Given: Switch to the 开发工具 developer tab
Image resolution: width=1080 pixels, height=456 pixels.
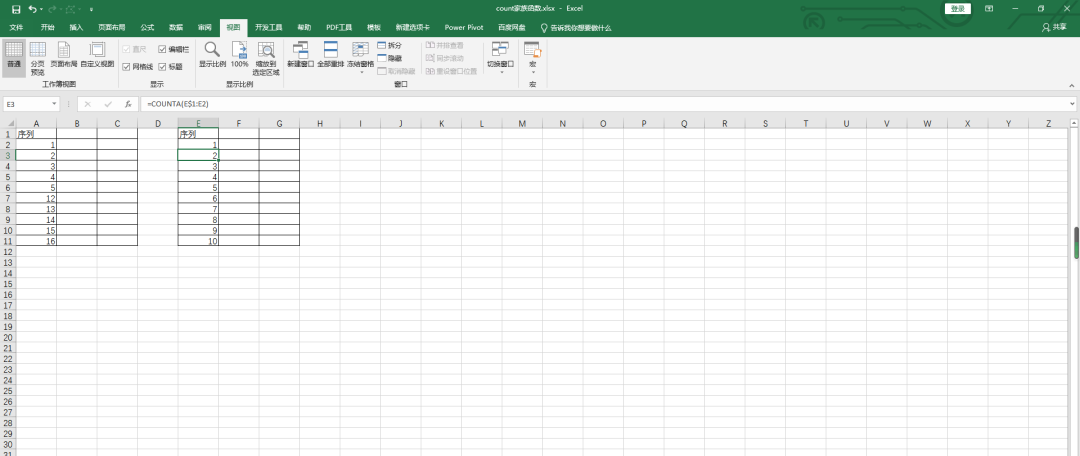Looking at the screenshot, I should pyautogui.click(x=269, y=28).
